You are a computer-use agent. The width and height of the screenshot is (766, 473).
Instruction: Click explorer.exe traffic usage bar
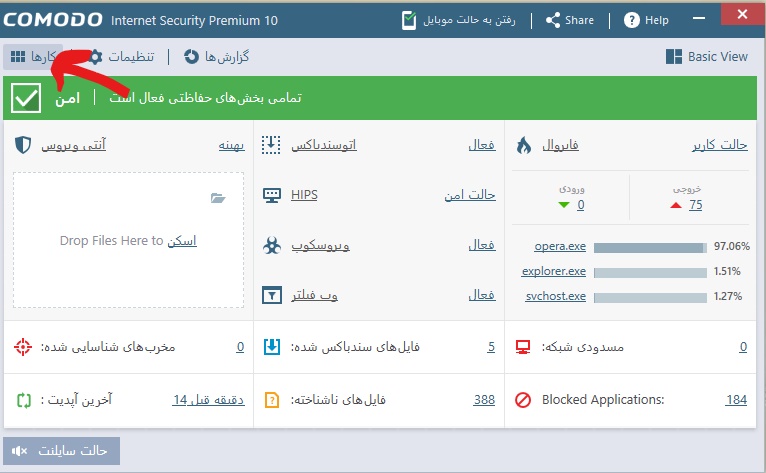coord(650,273)
